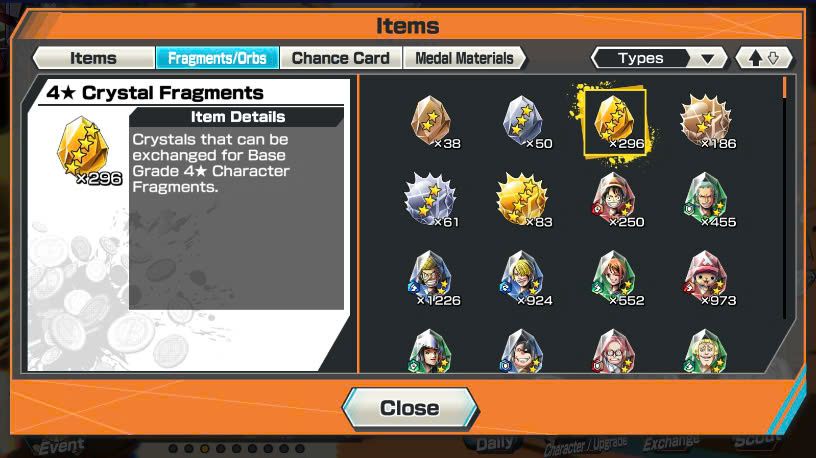Select Luffy character fragment x250
The height and width of the screenshot is (458, 816).
[616, 200]
